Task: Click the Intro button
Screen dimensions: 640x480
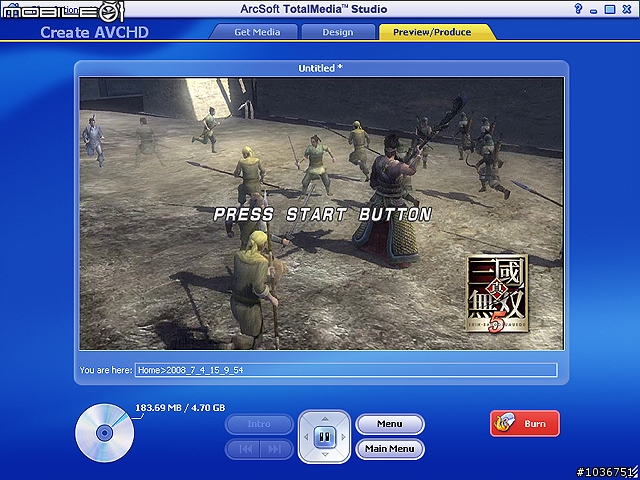Action: pyautogui.click(x=259, y=424)
